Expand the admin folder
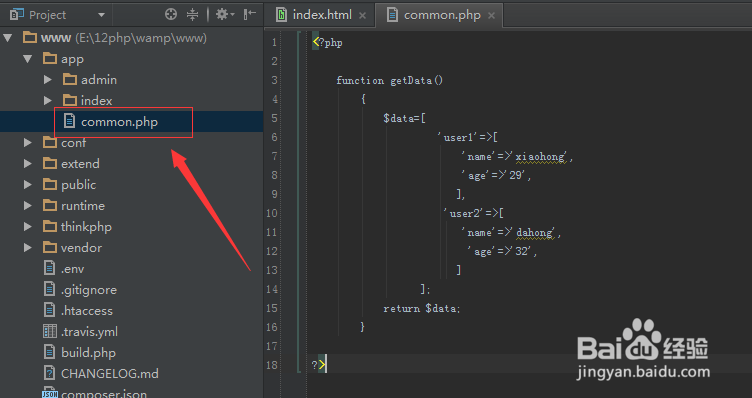This screenshot has height=398, width=752. tap(47, 80)
